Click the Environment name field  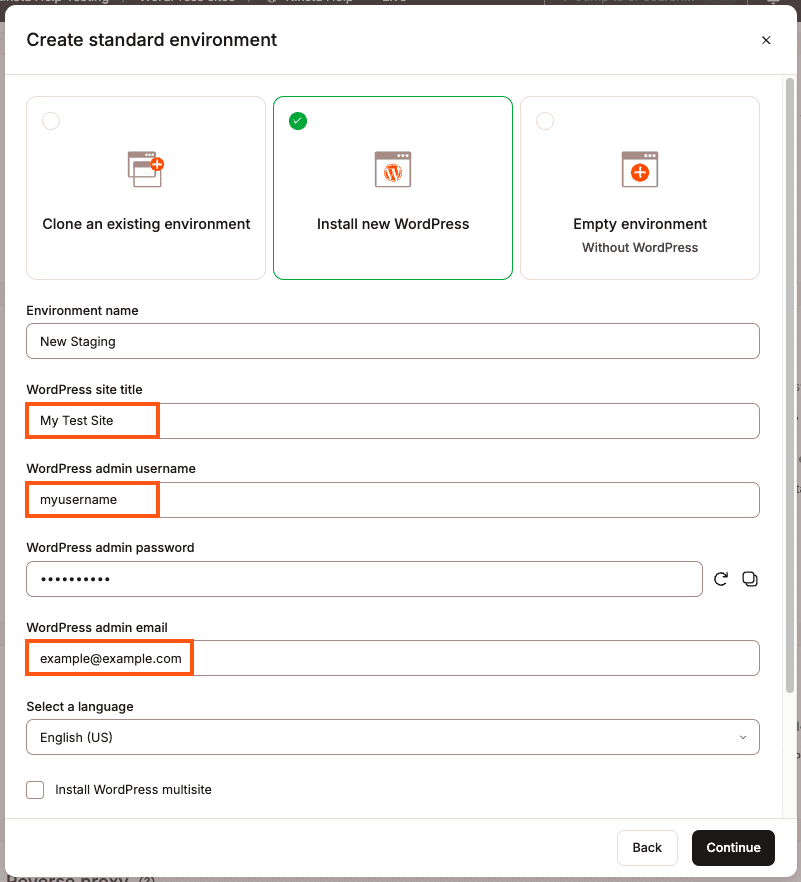[392, 341]
